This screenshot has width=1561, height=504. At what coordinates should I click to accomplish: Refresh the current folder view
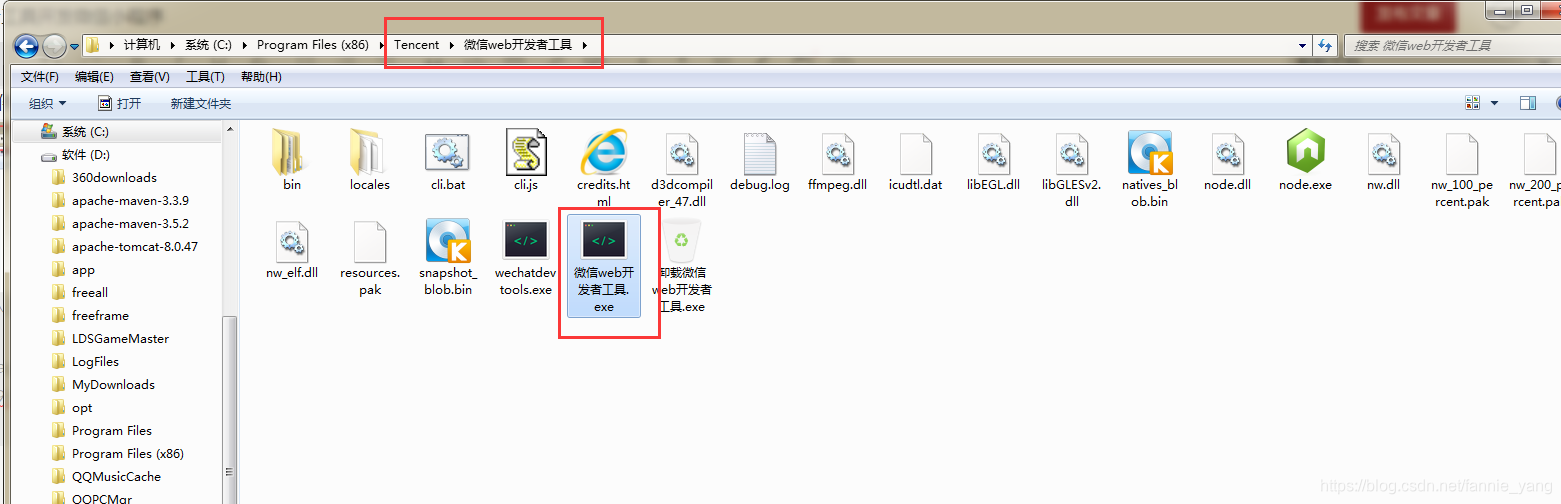tap(1325, 45)
